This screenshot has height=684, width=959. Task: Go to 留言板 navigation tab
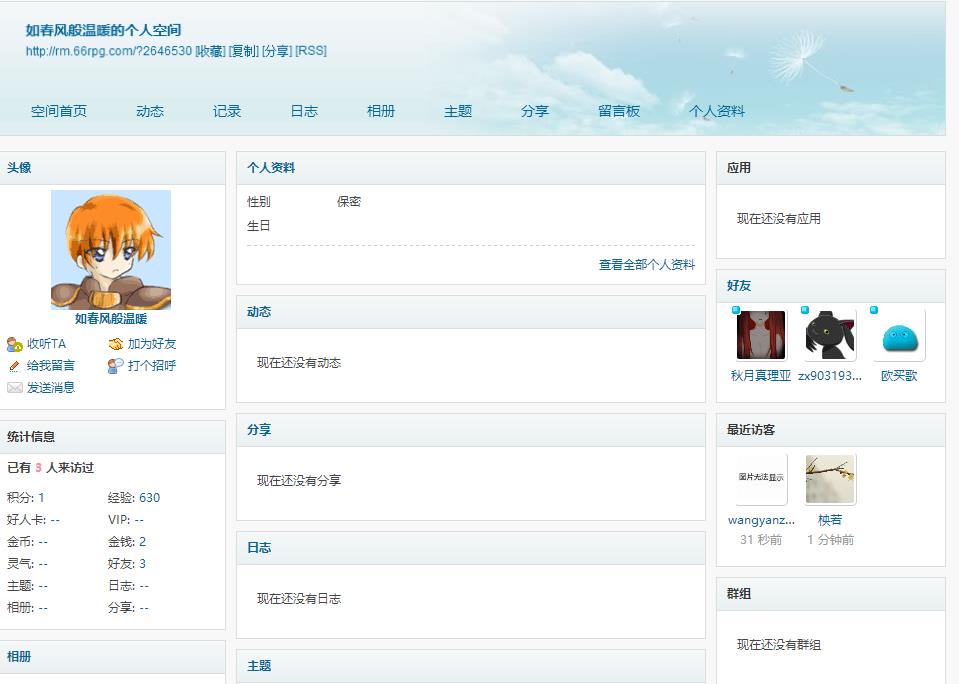click(x=619, y=111)
